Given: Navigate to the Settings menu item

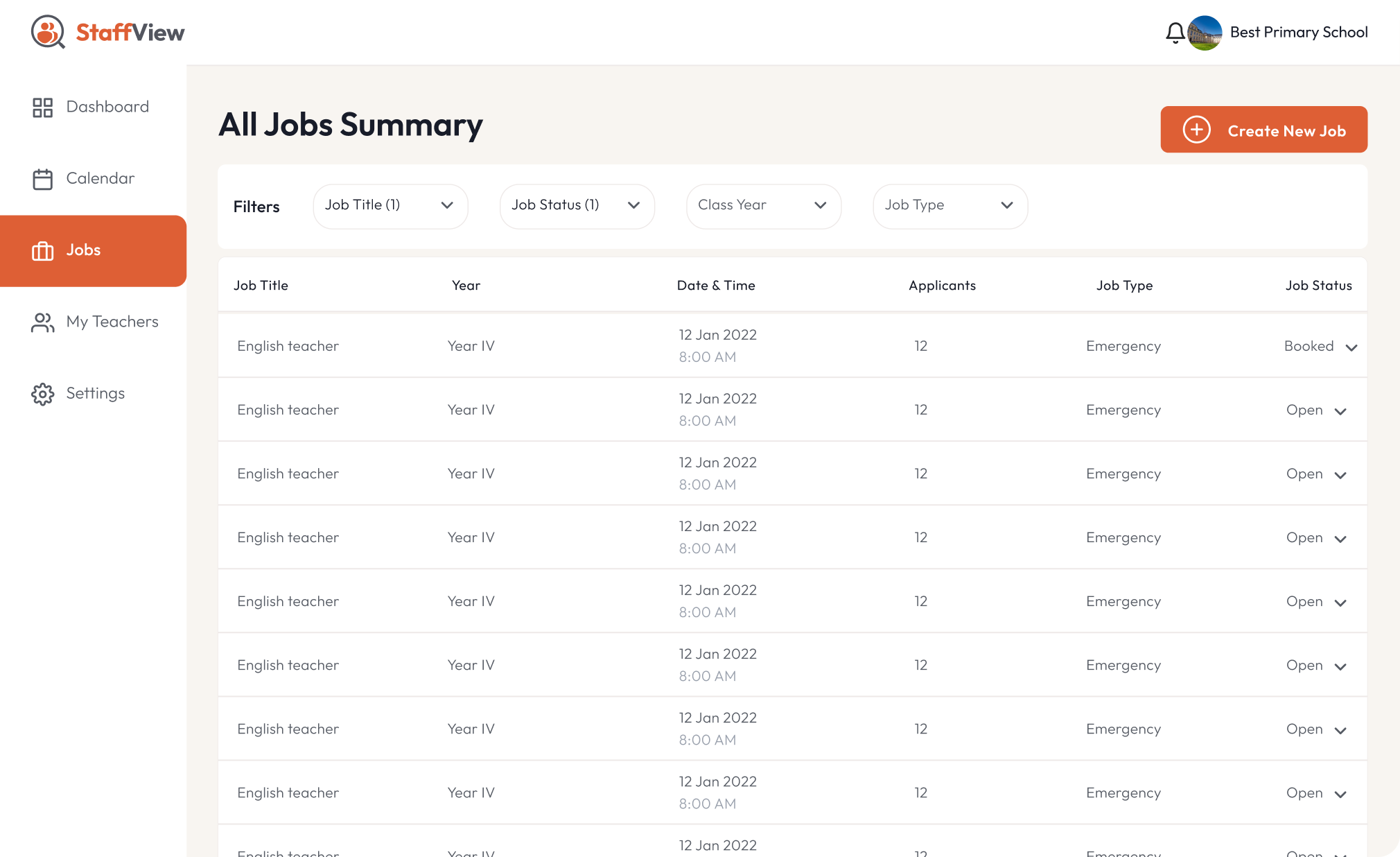Looking at the screenshot, I should click(x=96, y=393).
